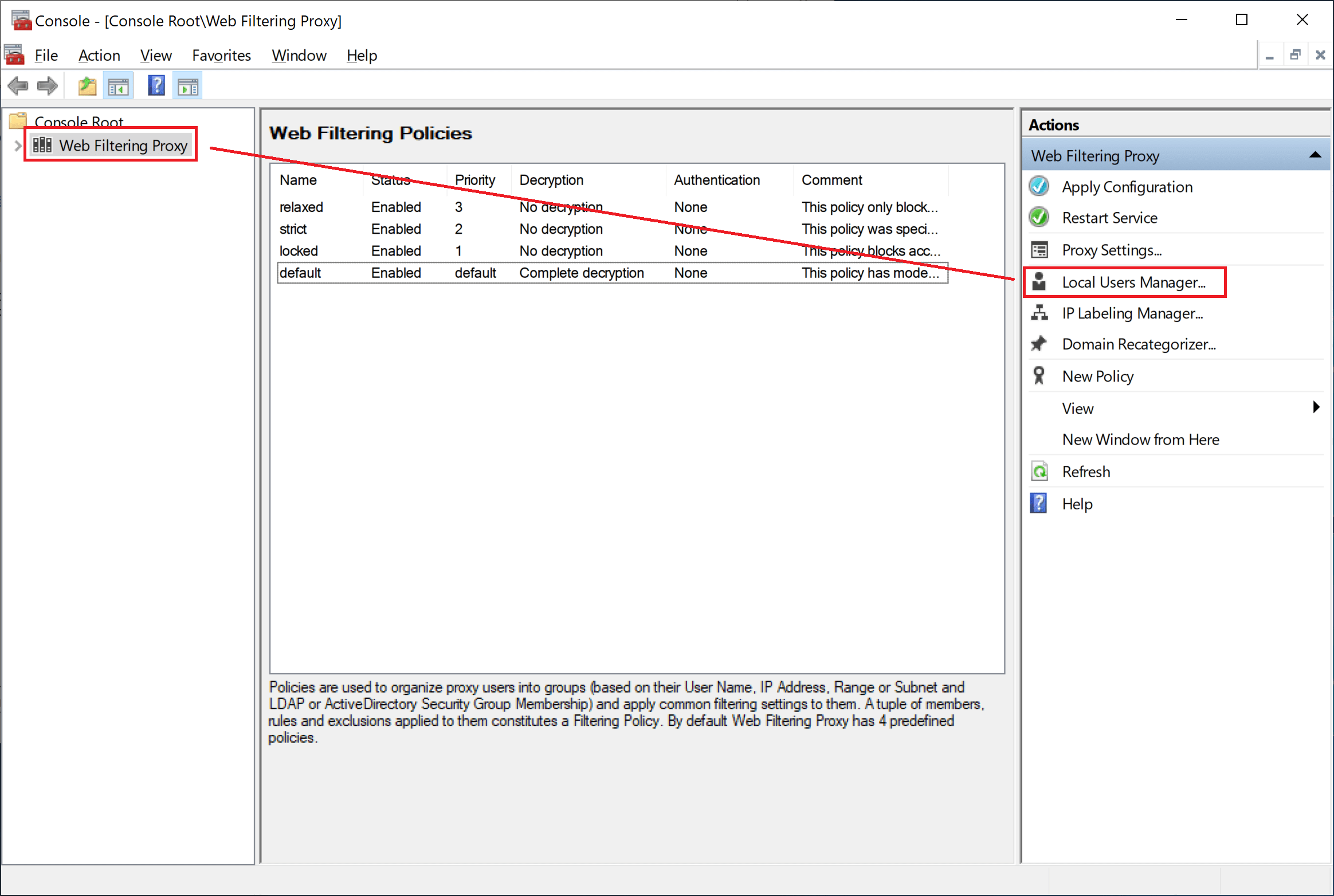
Task: Click New Policy in Actions pane
Action: click(x=1097, y=376)
